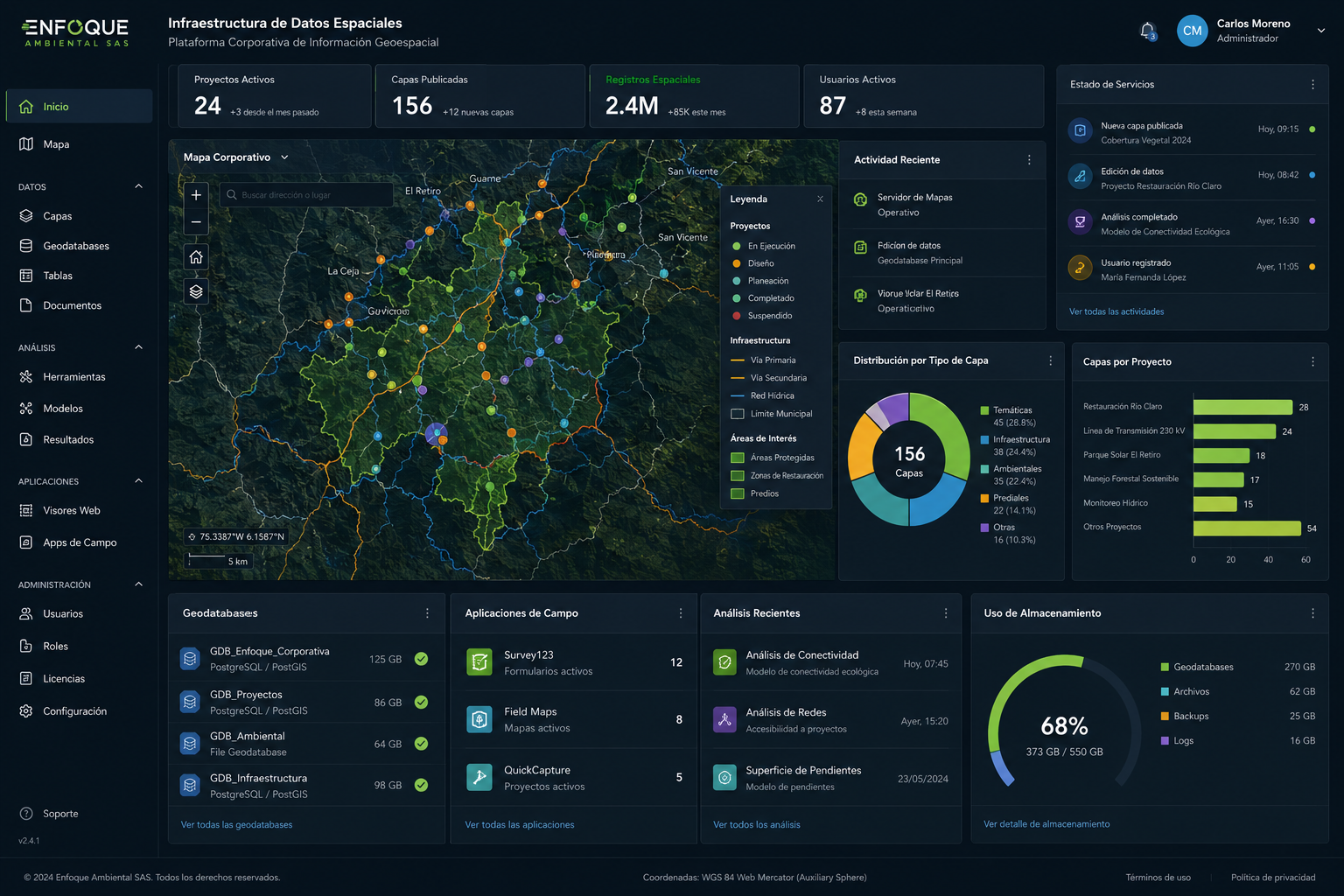Open Términos de uso link

[x=1158, y=878]
